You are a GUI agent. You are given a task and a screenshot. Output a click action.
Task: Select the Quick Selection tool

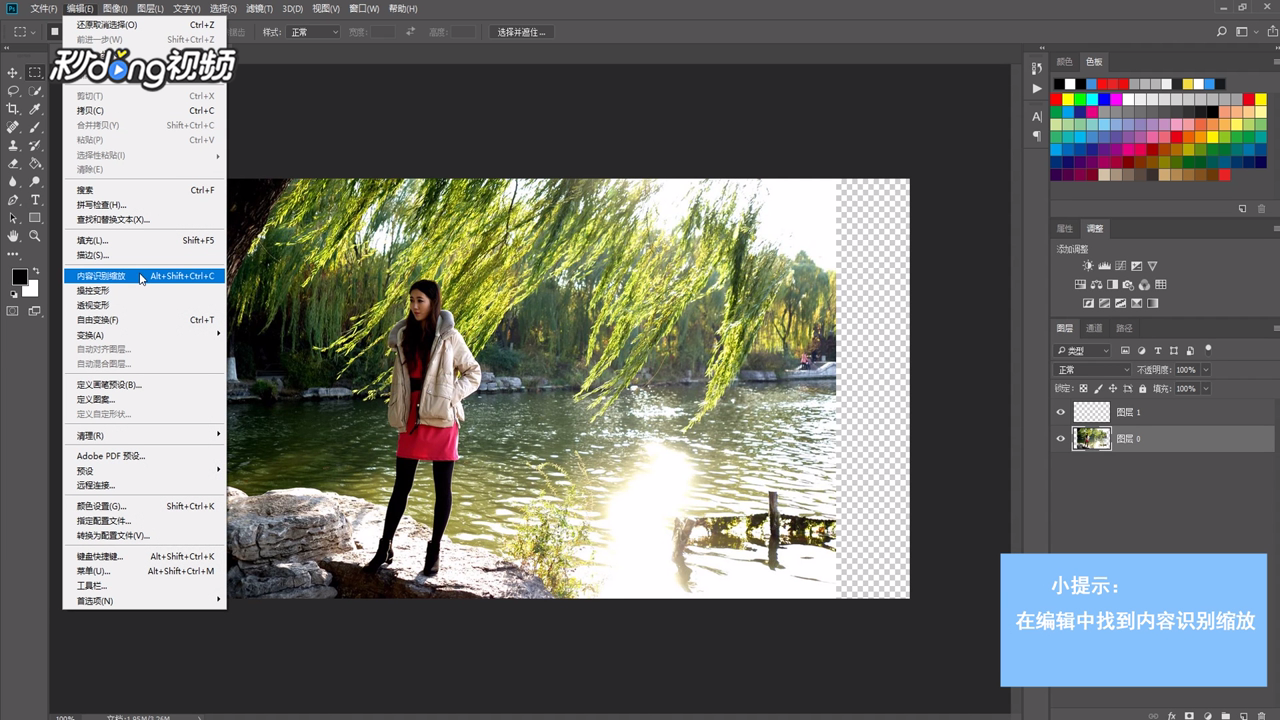pyautogui.click(x=35, y=91)
